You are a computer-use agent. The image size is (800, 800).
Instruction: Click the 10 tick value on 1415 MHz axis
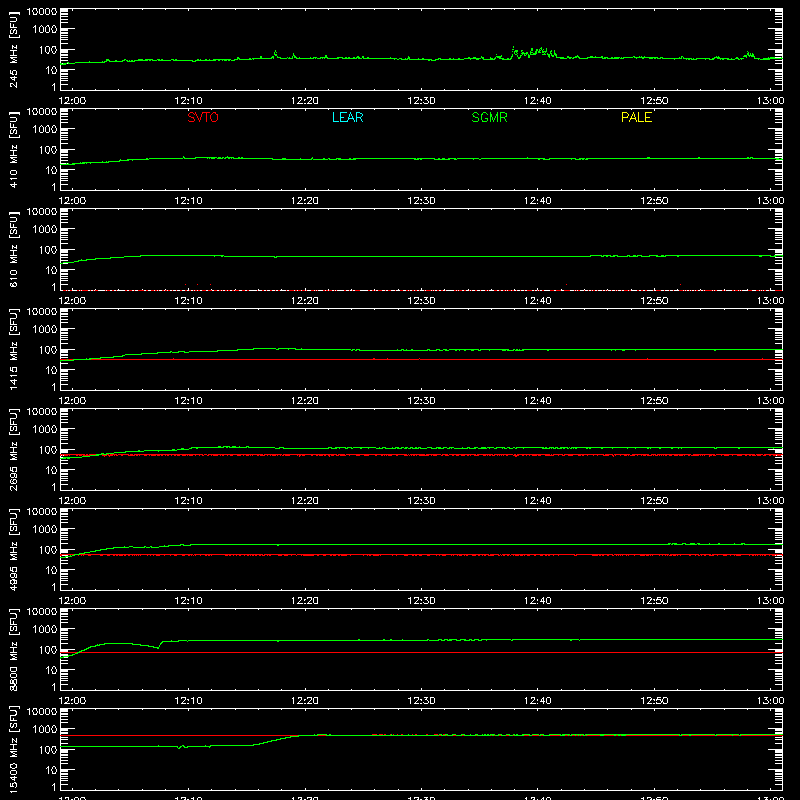click(x=51, y=370)
